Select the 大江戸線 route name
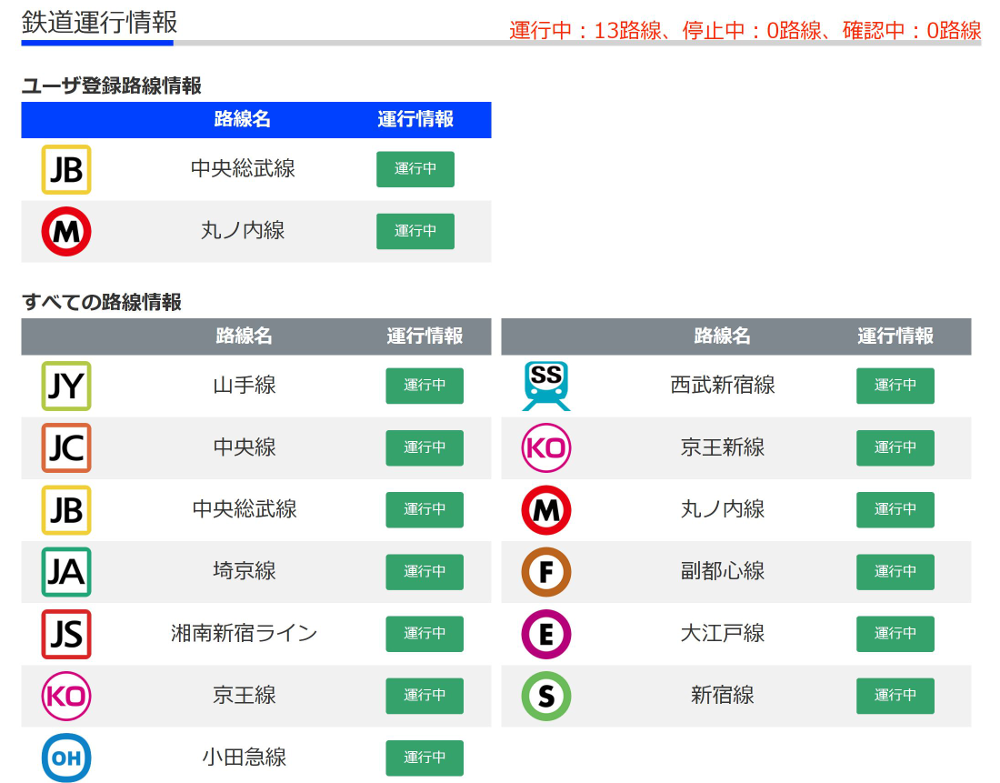The width and height of the screenshot is (1000, 783). pos(723,633)
